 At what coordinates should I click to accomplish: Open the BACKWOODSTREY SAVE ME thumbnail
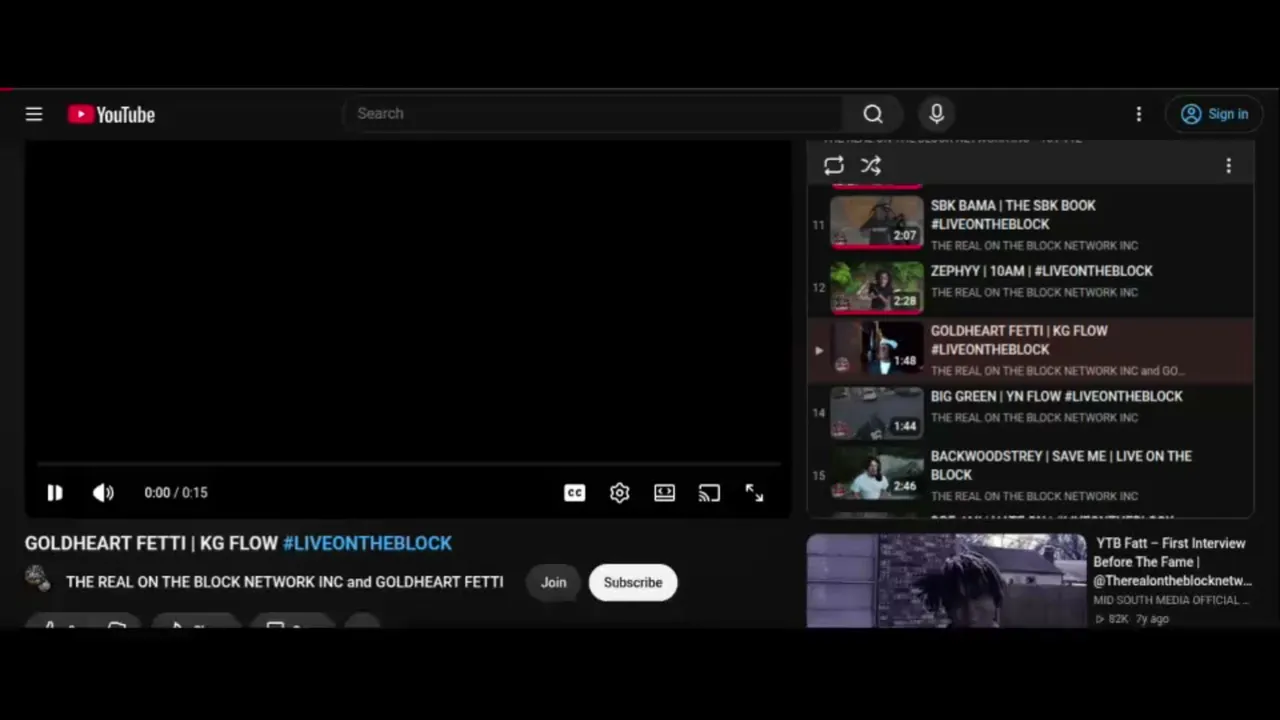click(877, 474)
